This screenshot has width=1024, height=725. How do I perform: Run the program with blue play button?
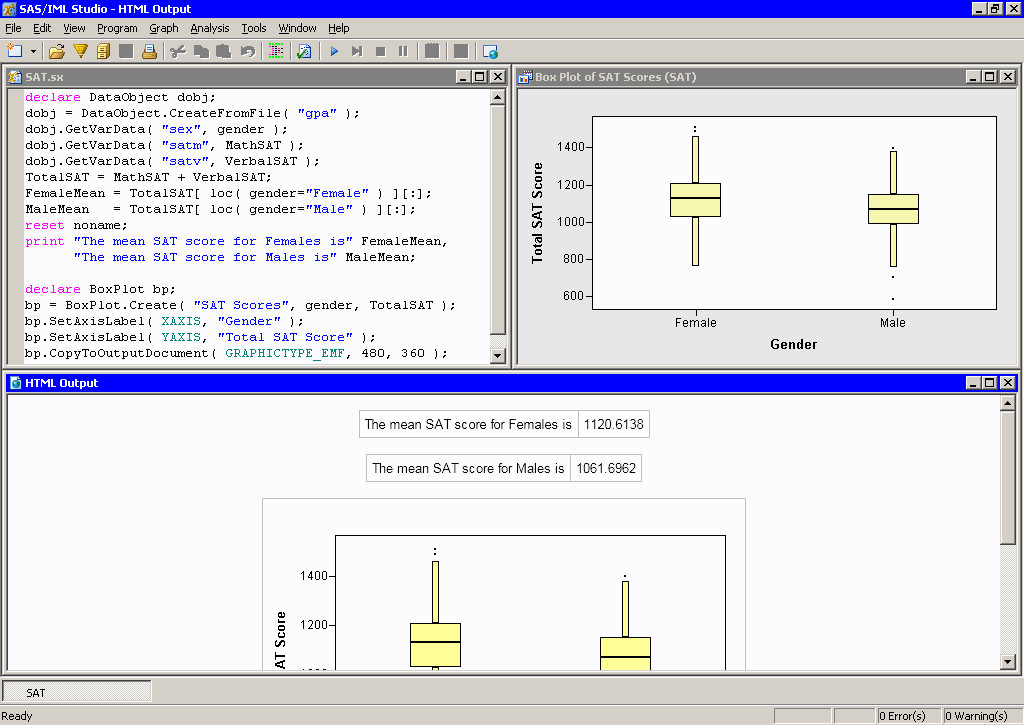coord(334,51)
